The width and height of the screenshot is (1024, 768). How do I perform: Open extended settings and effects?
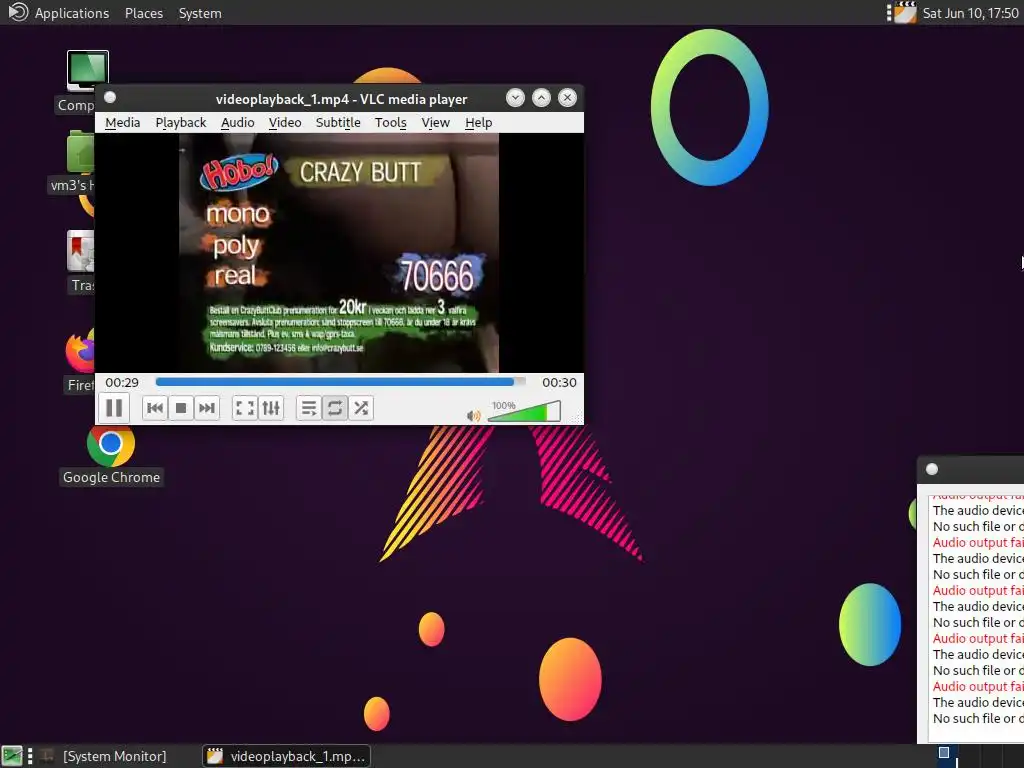[271, 408]
